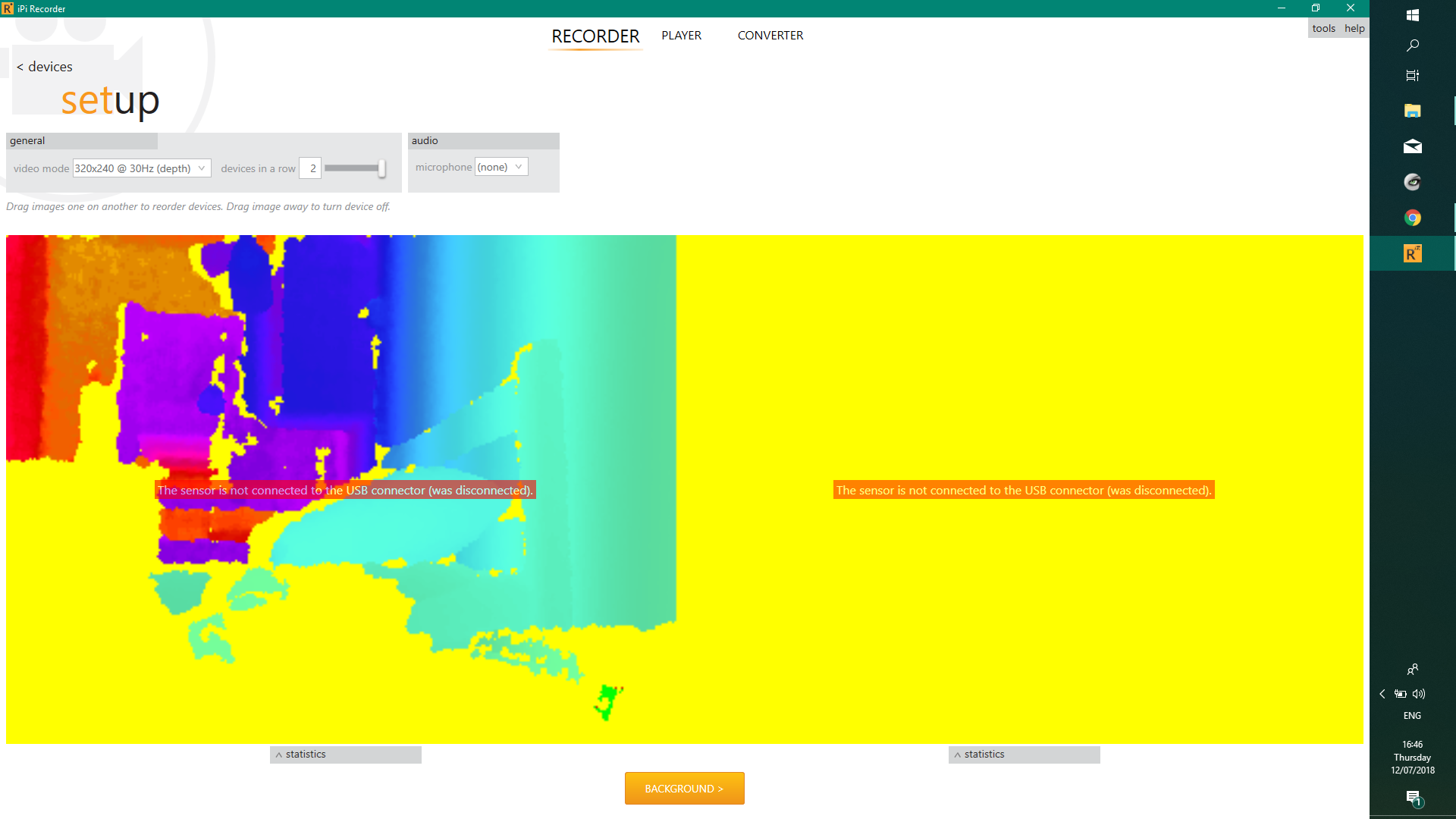1456x819 pixels.
Task: Open battery status tray icon
Action: pos(1401,694)
